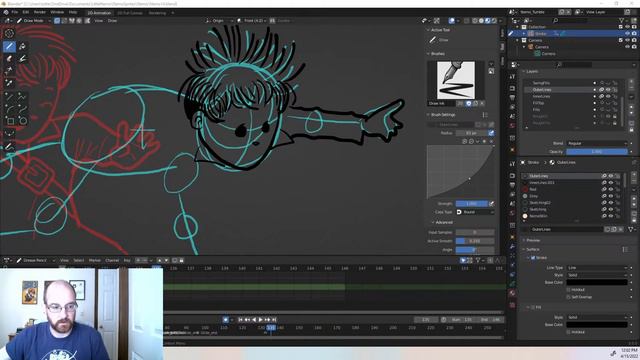Select the Annotate tool
This screenshot has width=640, height=360.
point(9,147)
